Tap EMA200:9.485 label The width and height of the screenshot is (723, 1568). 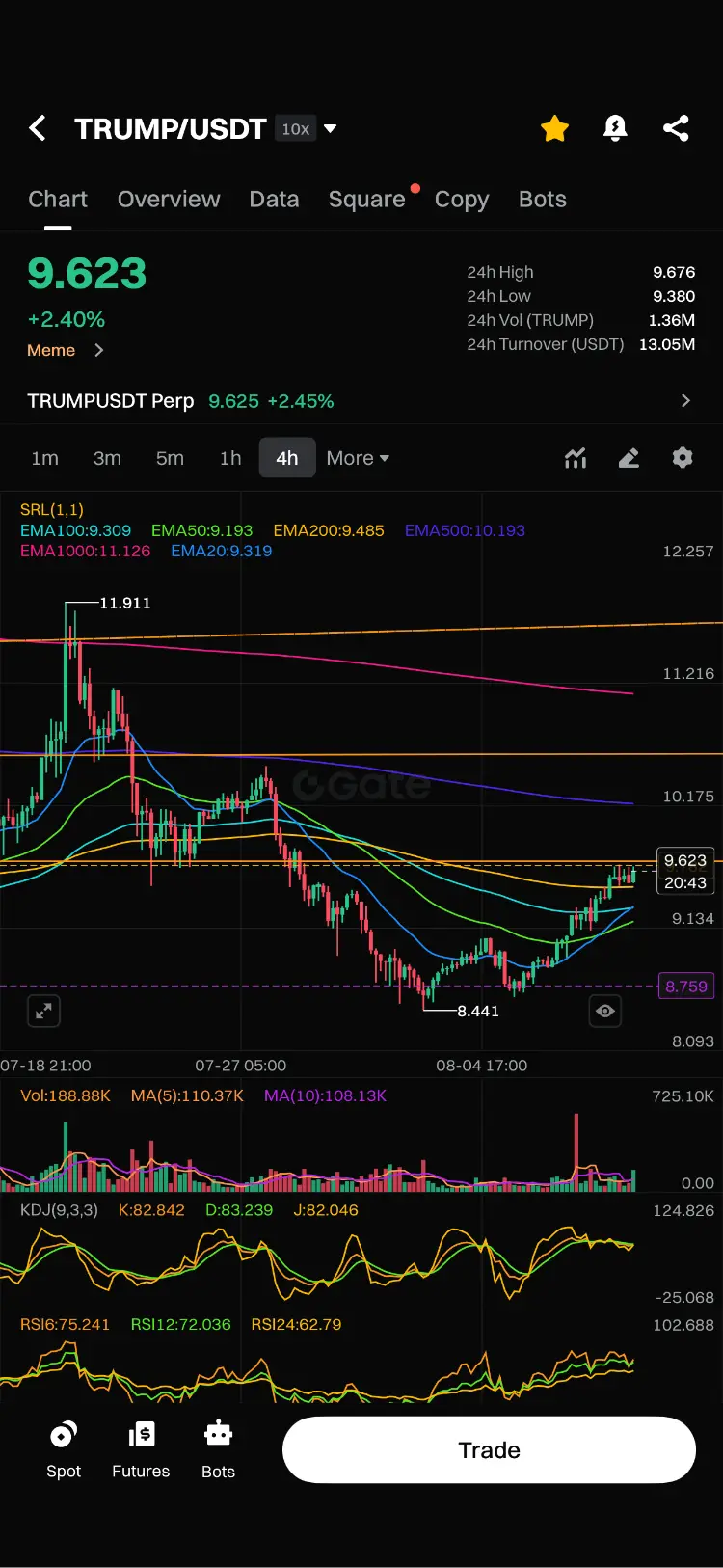pyautogui.click(x=329, y=530)
